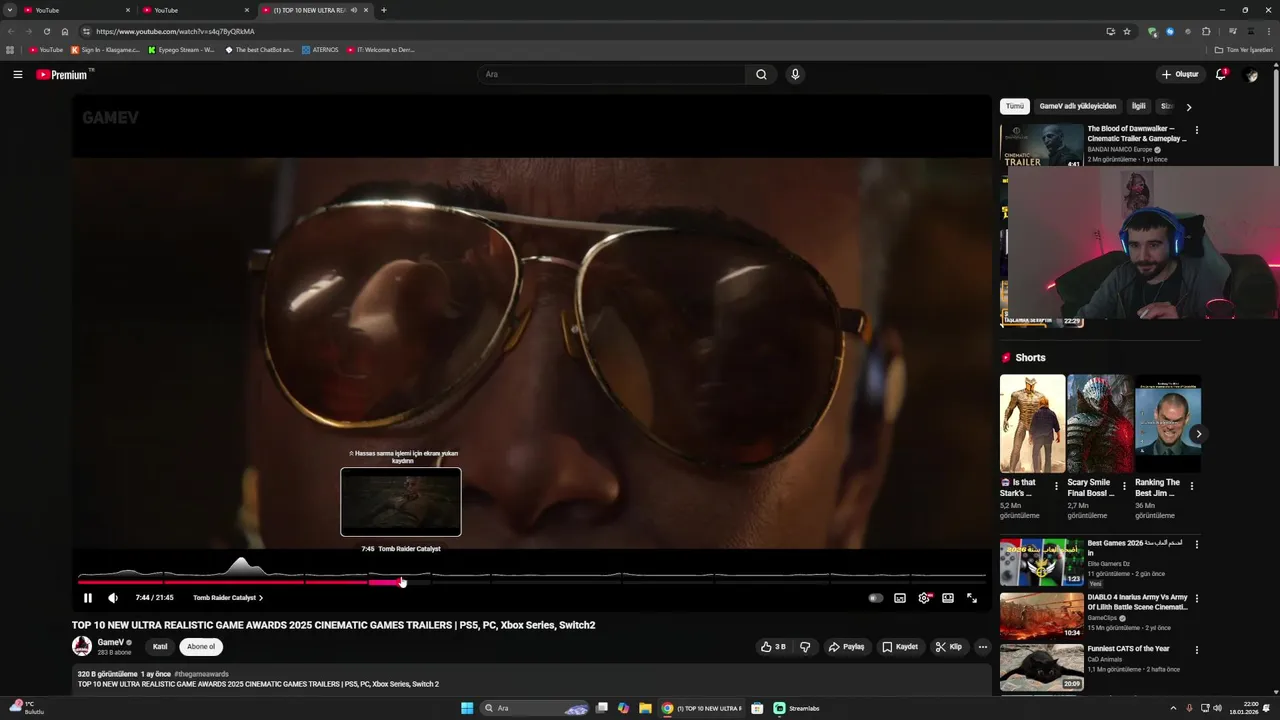The image size is (1280, 720).
Task: Open the #thegameawards hashtag link
Action: point(201,674)
